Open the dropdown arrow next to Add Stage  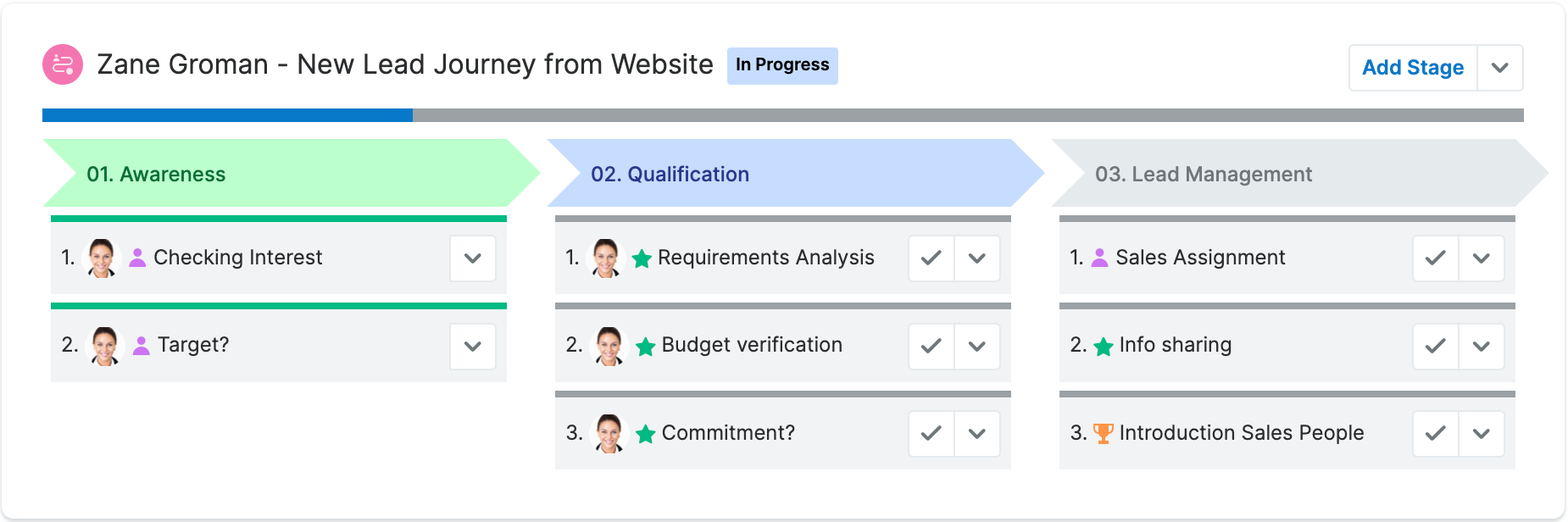[x=1500, y=68]
